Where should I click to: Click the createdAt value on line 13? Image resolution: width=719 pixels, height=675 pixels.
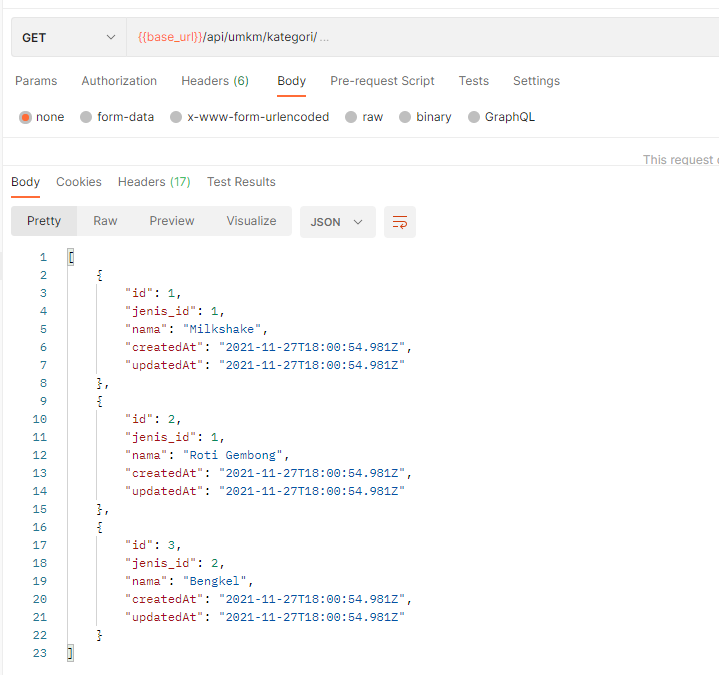tap(312, 474)
